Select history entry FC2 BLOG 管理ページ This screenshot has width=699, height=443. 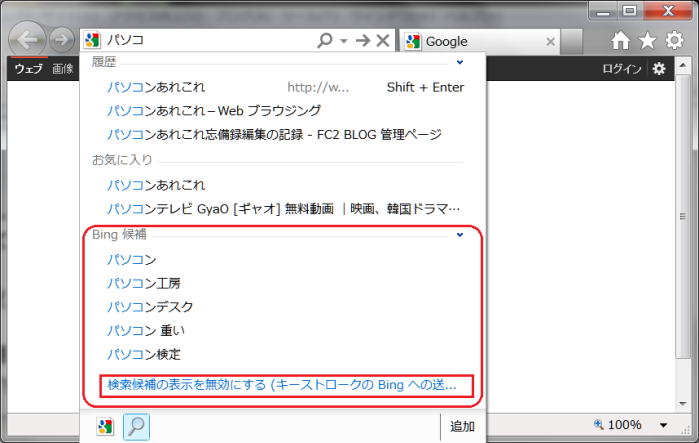pos(285,134)
